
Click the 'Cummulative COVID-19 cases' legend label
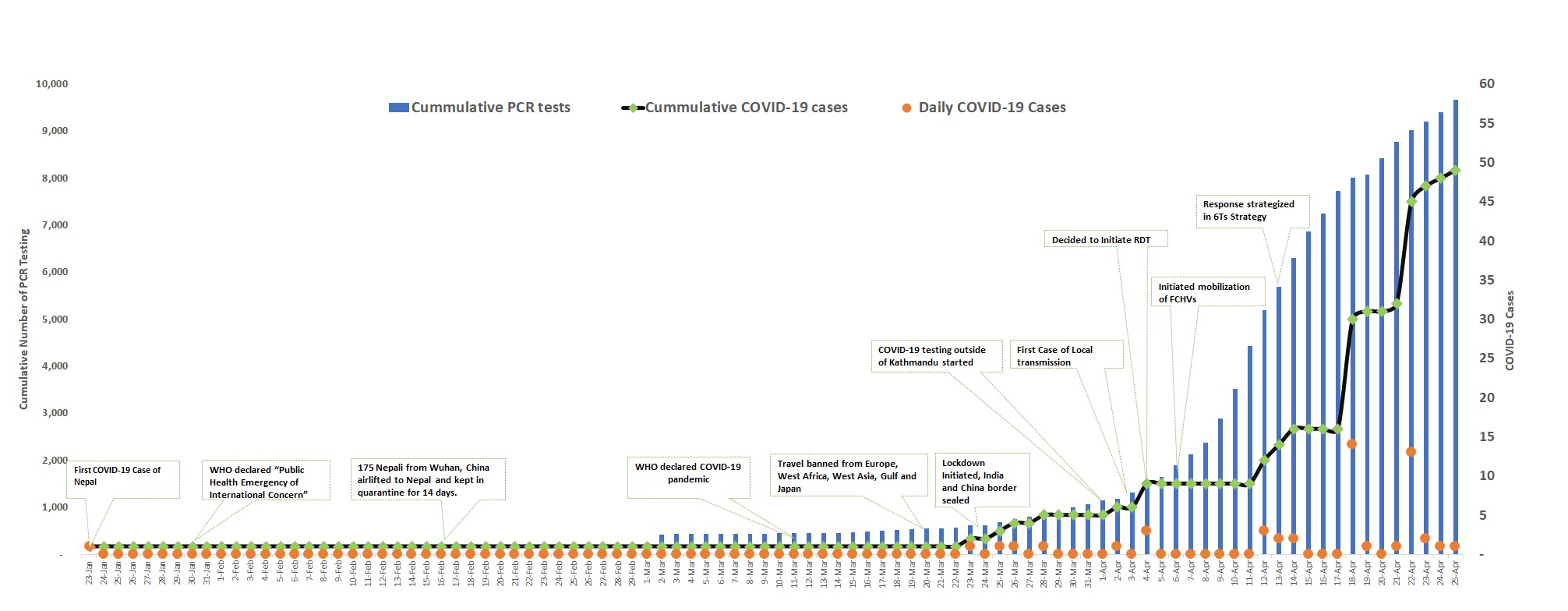click(746, 108)
